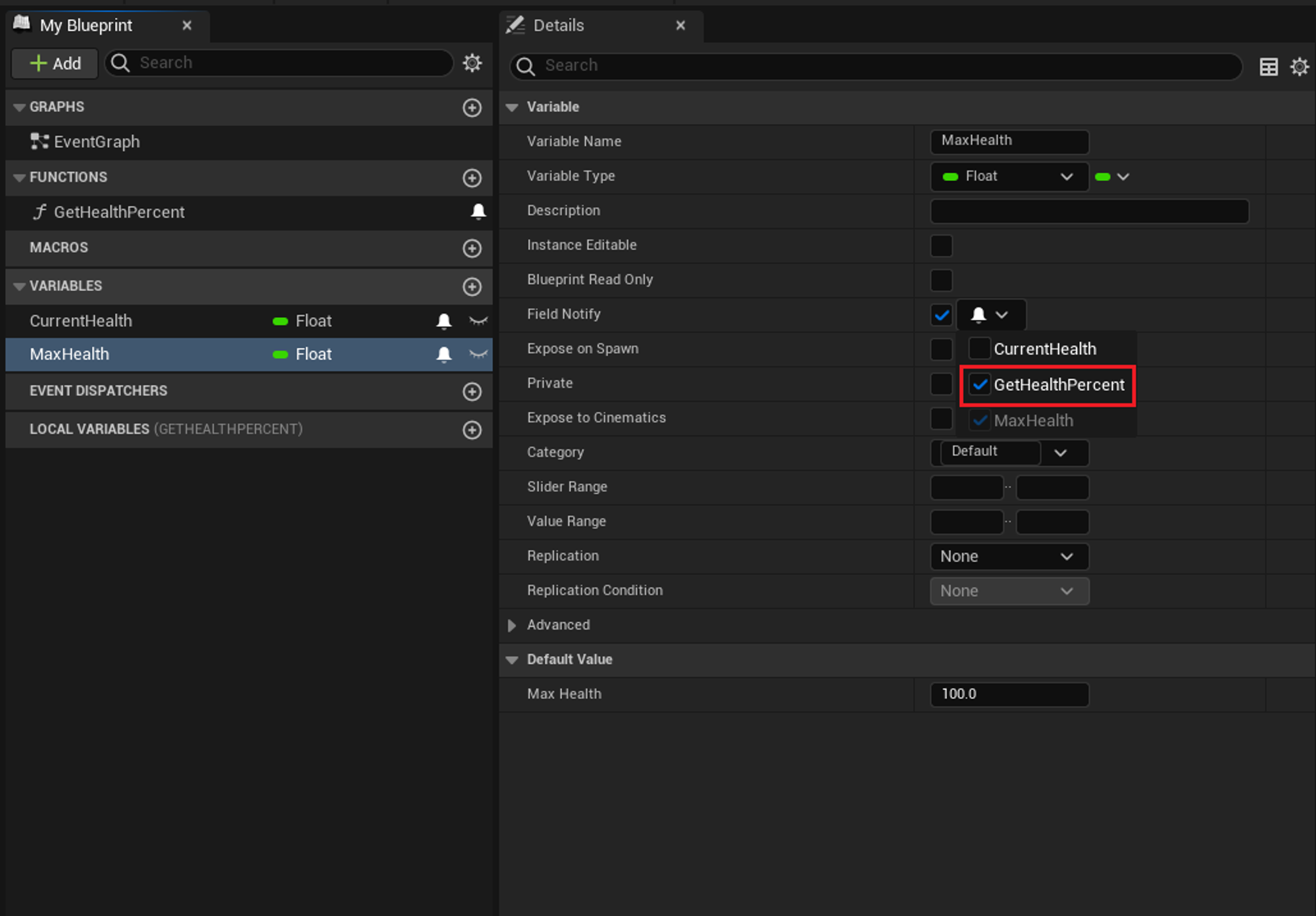Check CurrentHealth in field notify list
1316x916 pixels.
pos(979,349)
